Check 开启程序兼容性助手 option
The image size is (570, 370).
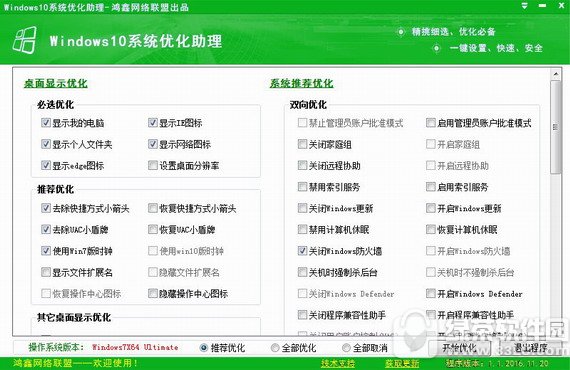click(431, 315)
